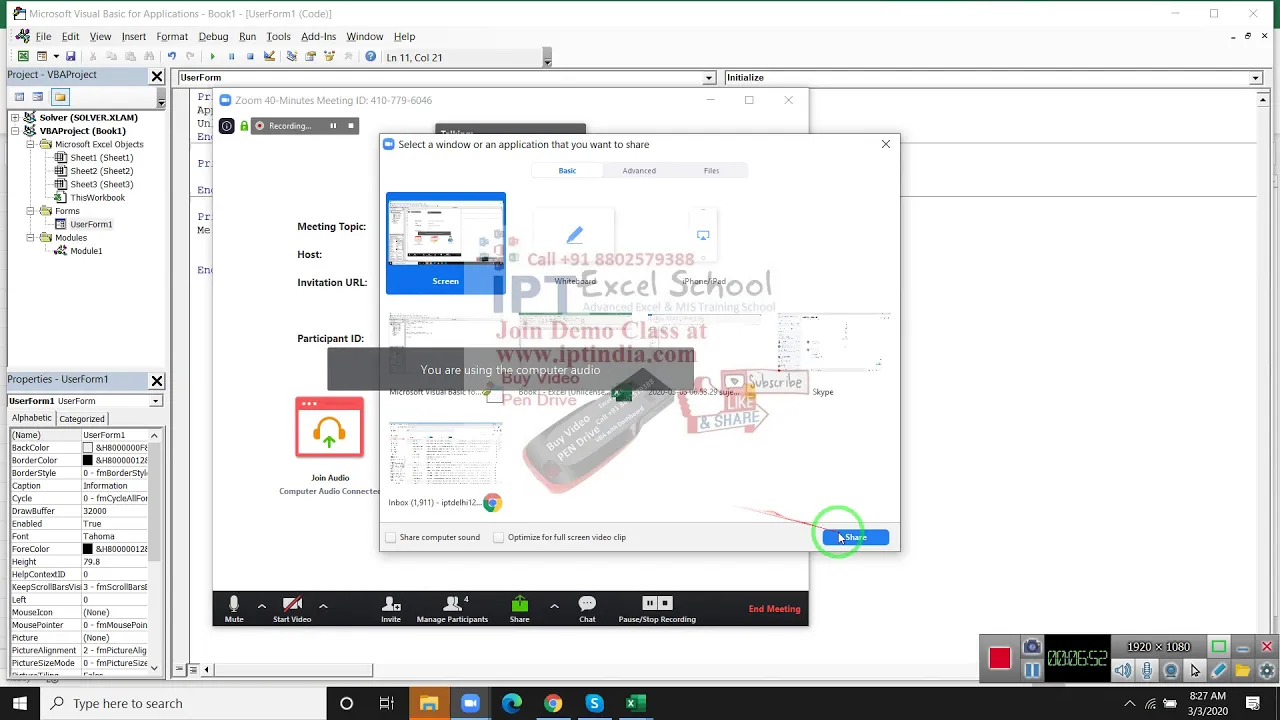Open Properties Window toolbar icon
The image size is (1280, 720).
(310, 57)
